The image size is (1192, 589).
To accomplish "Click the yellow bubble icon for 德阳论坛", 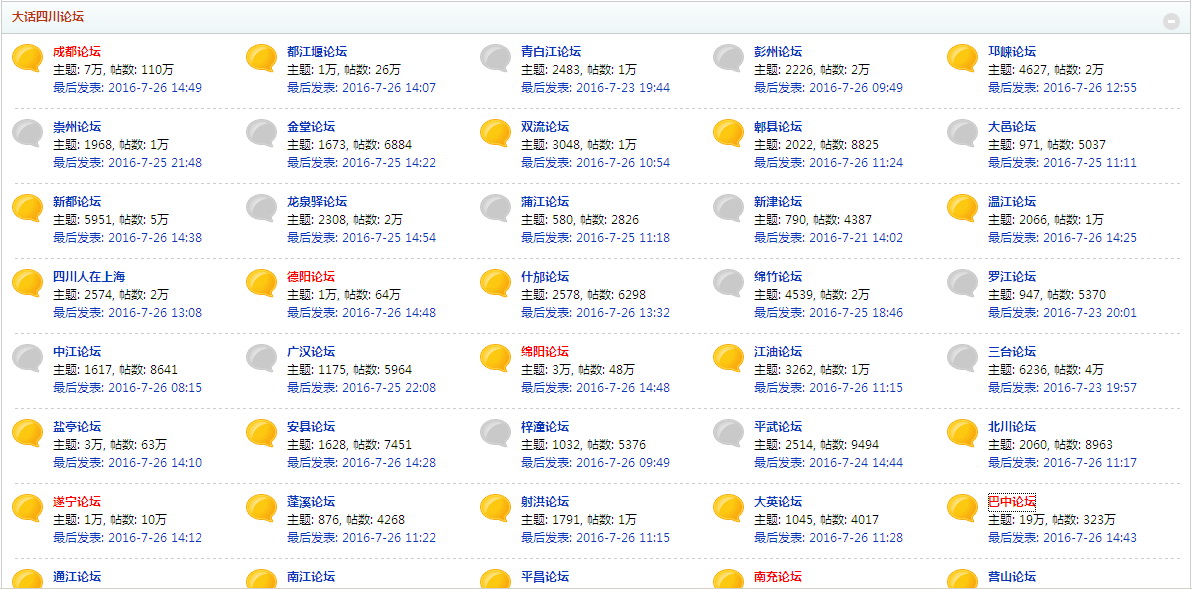I will pos(262,283).
